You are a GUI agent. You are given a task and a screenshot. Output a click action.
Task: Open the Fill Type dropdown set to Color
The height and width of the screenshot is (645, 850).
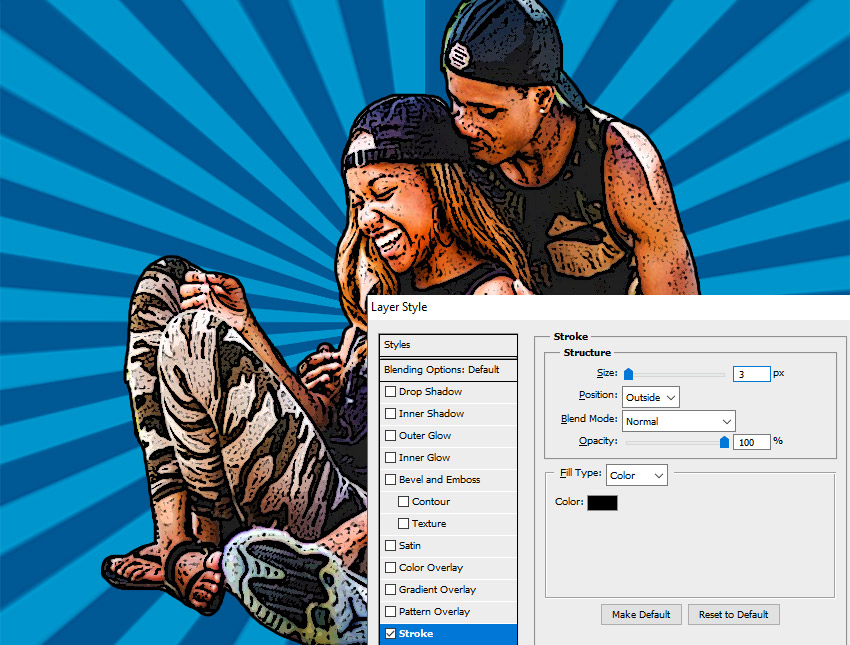636,475
